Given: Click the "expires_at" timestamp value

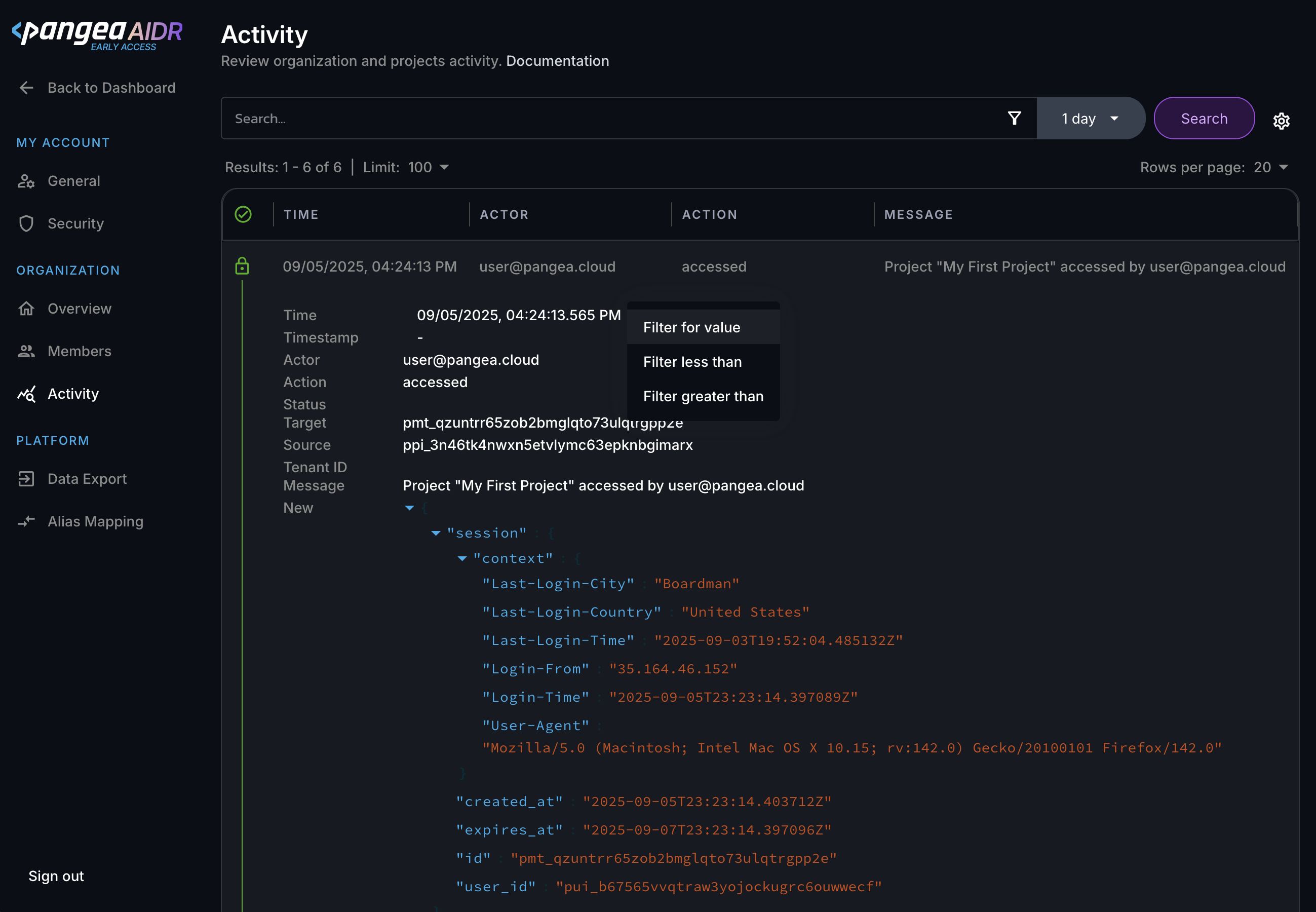Looking at the screenshot, I should [707, 830].
